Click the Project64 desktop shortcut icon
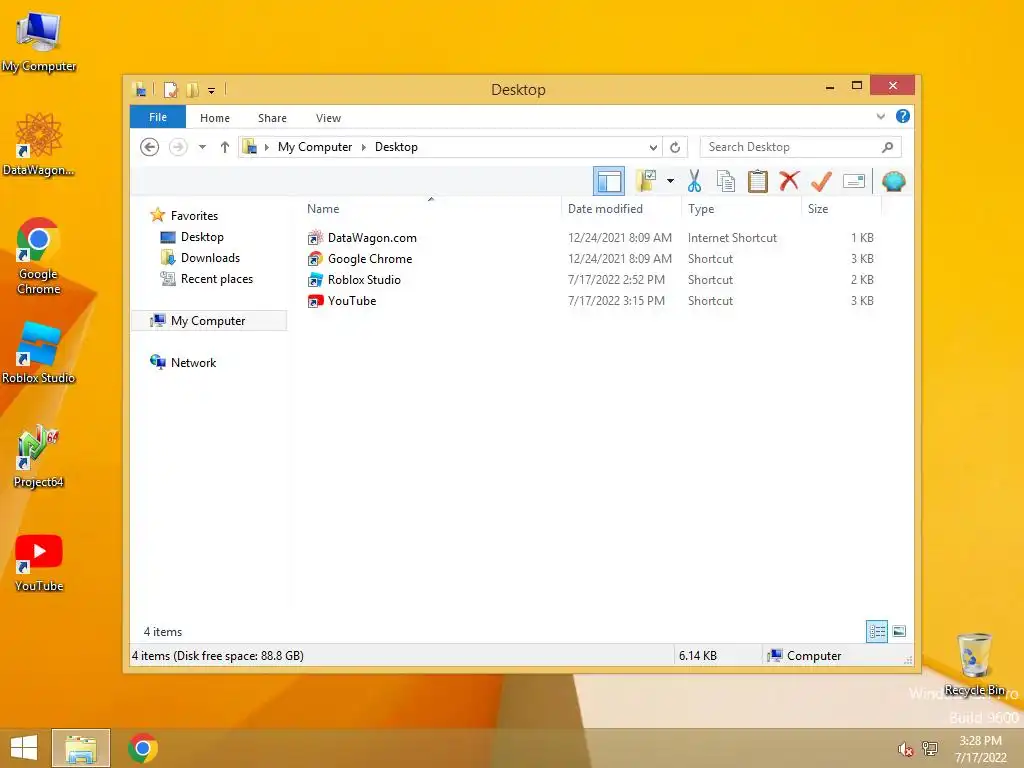1024x768 pixels. click(39, 456)
